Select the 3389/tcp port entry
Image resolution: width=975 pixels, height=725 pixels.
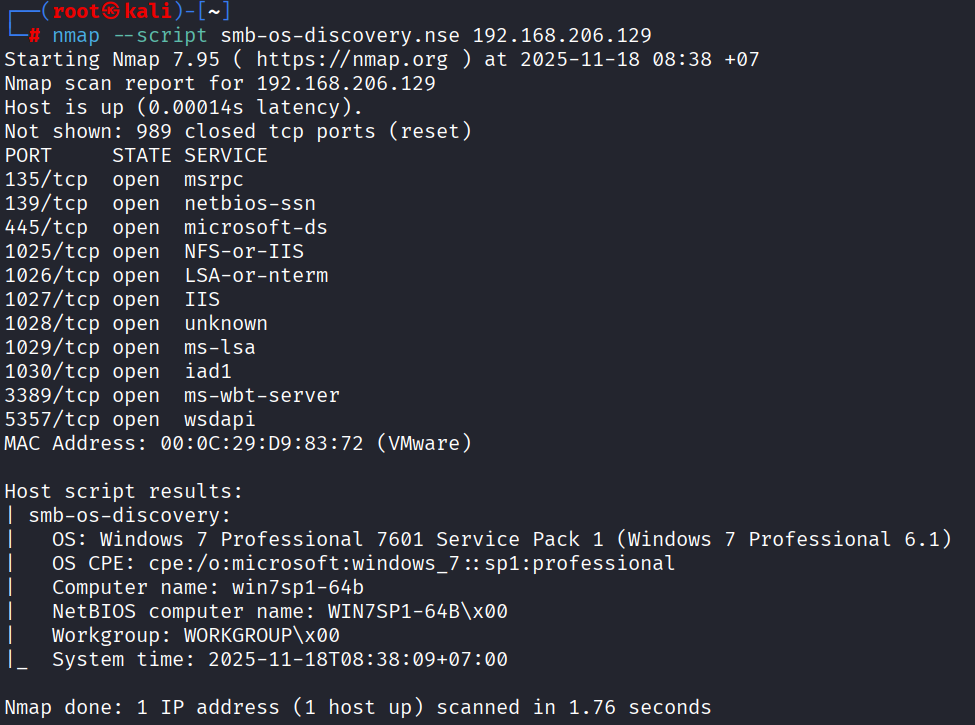pyautogui.click(x=52, y=395)
